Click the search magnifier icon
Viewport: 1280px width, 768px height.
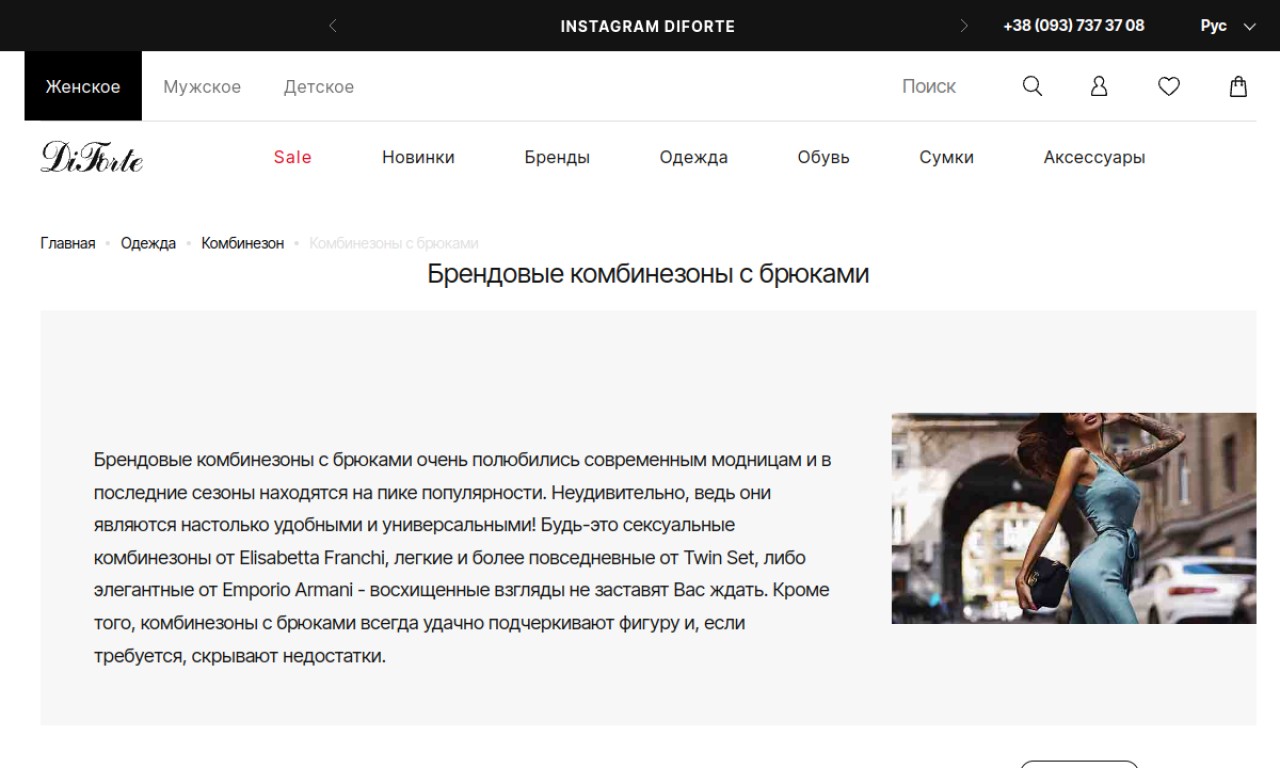1032,87
